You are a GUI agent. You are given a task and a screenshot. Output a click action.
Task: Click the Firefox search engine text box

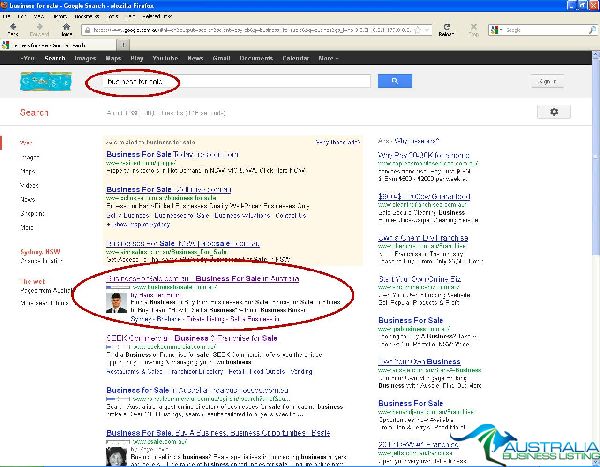click(545, 30)
